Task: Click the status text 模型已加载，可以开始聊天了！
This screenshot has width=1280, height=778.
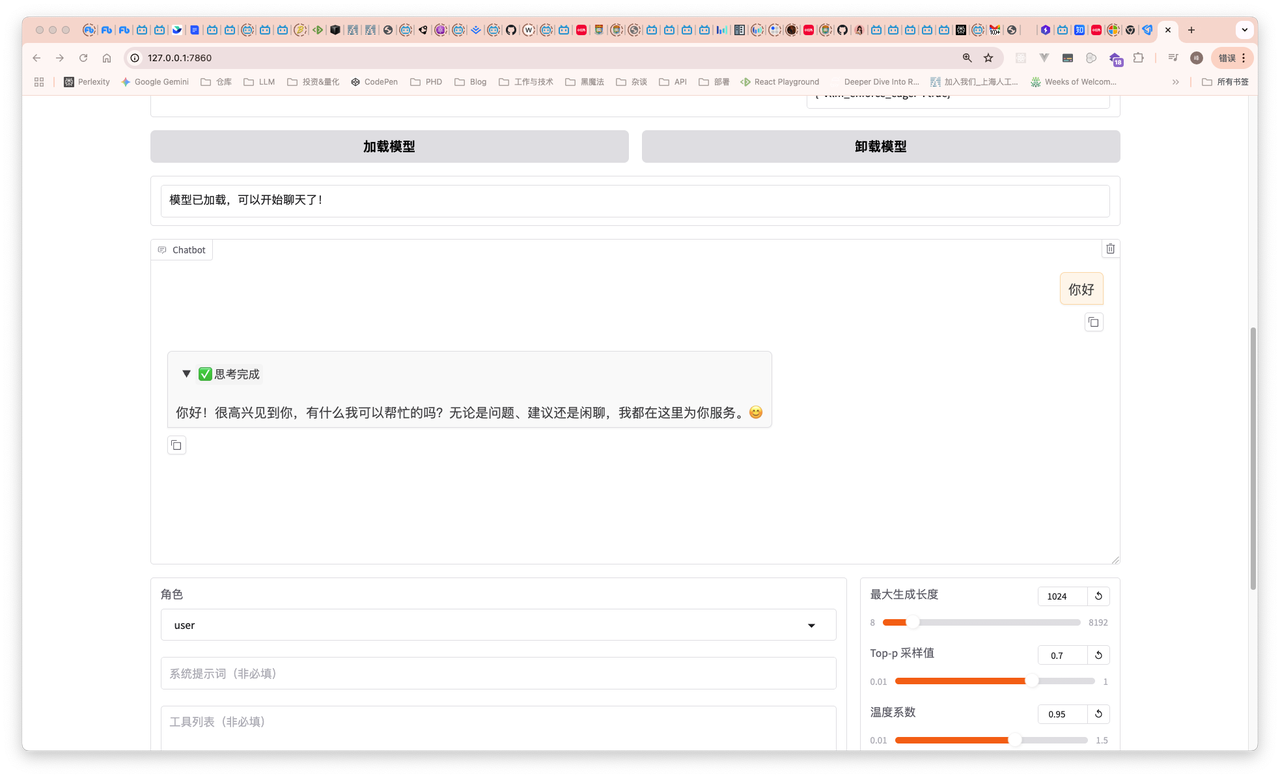Action: [x=246, y=200]
